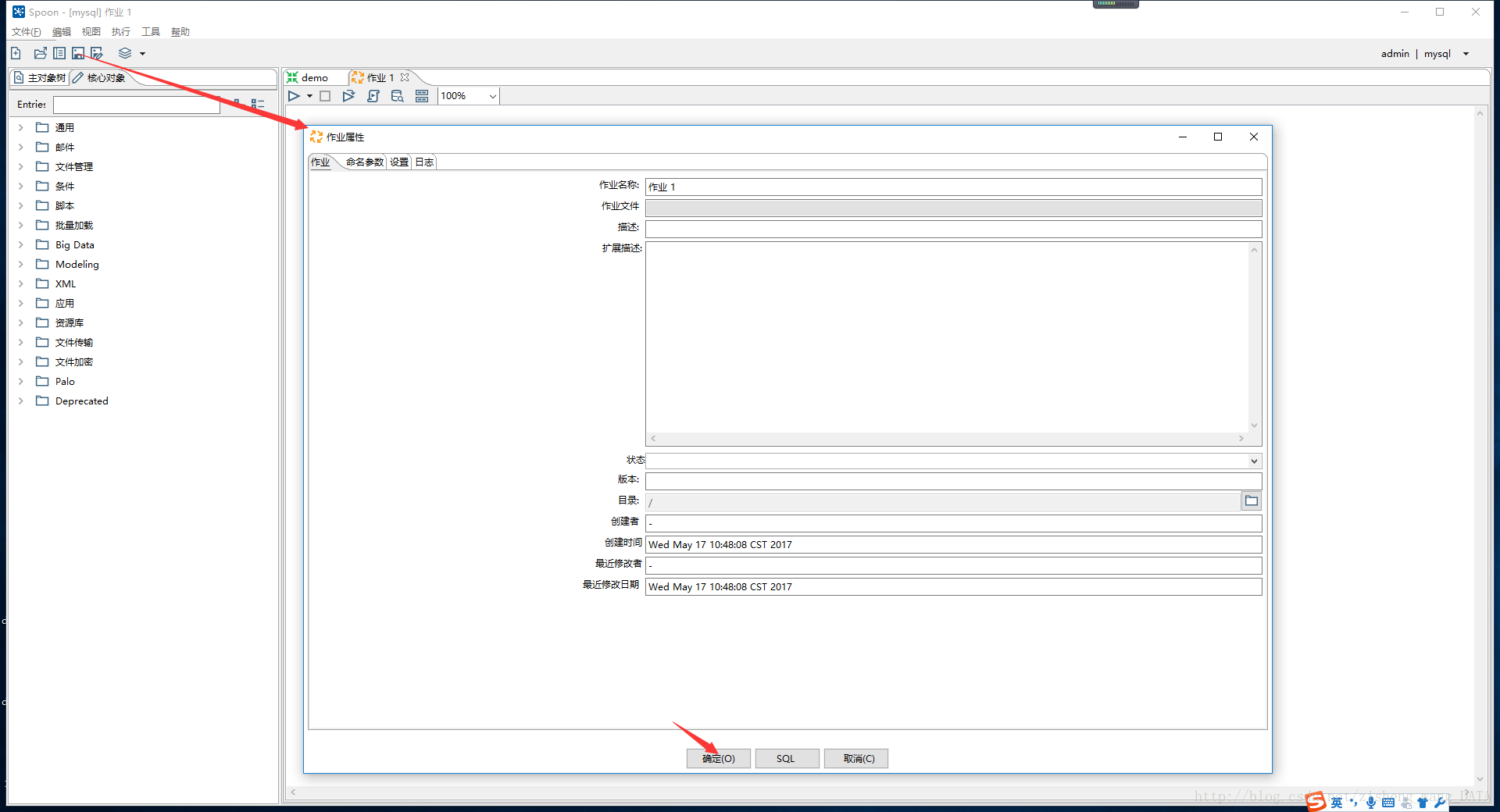Open the 执行 menu
The image size is (1500, 812).
(x=121, y=32)
